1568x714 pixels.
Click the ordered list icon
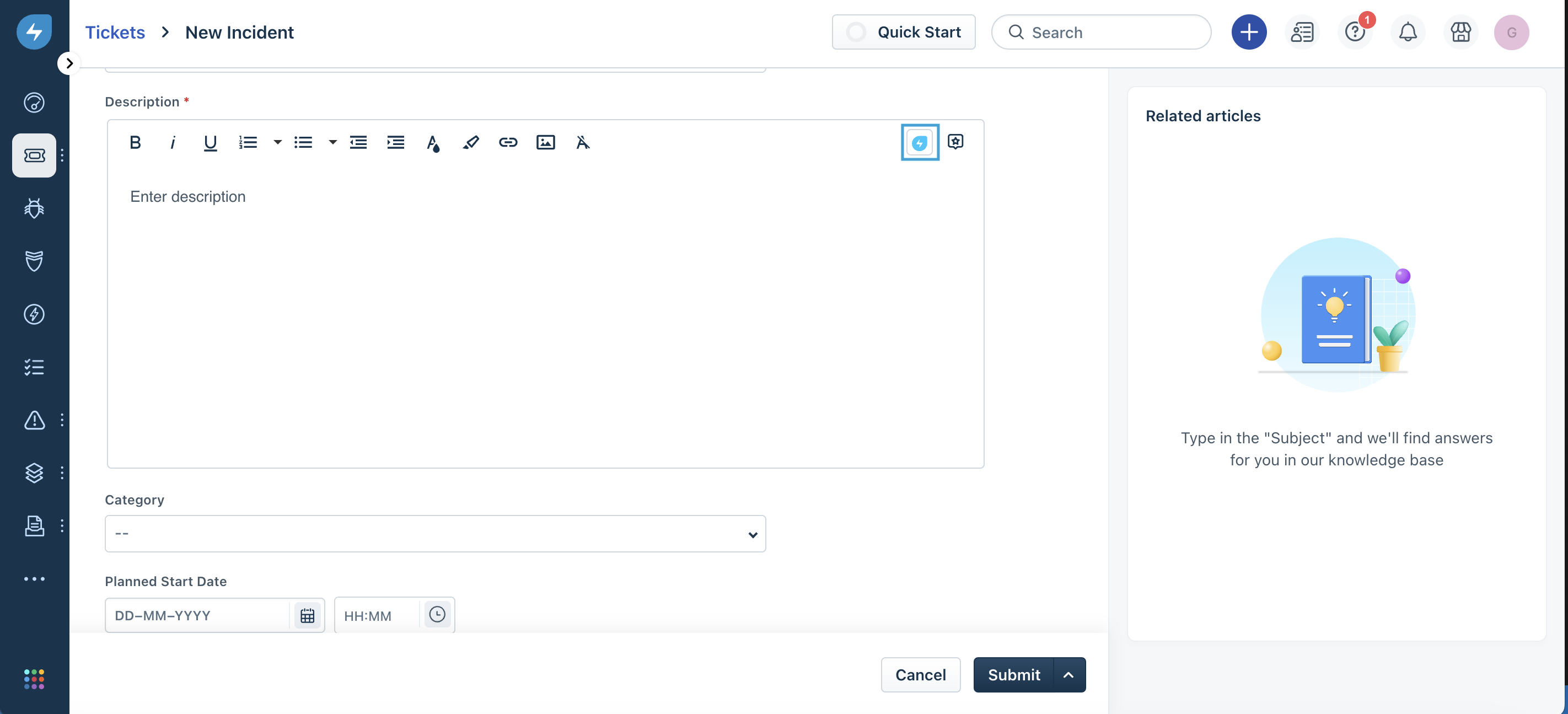247,142
